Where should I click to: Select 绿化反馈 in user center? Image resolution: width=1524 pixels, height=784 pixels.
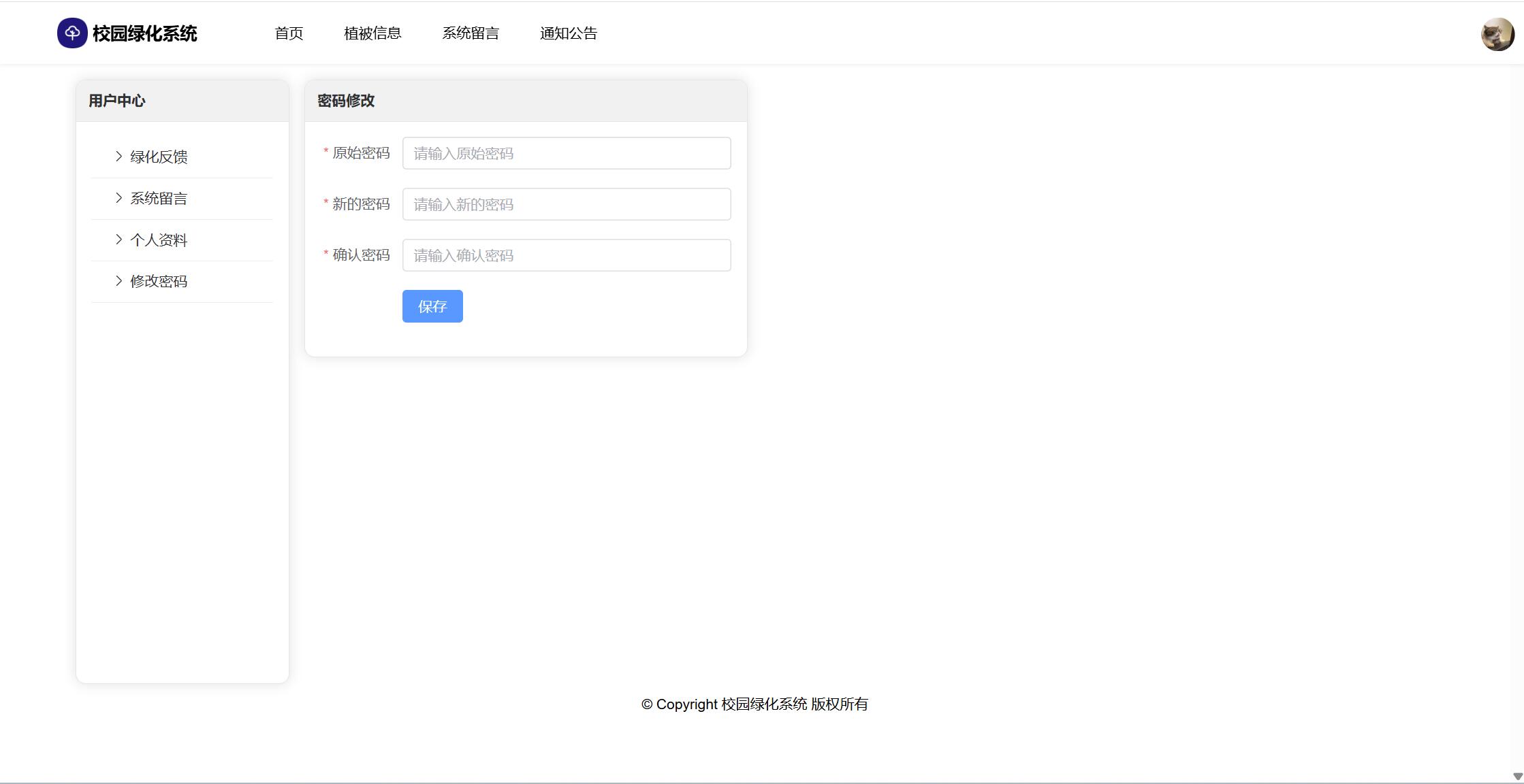[x=159, y=157]
